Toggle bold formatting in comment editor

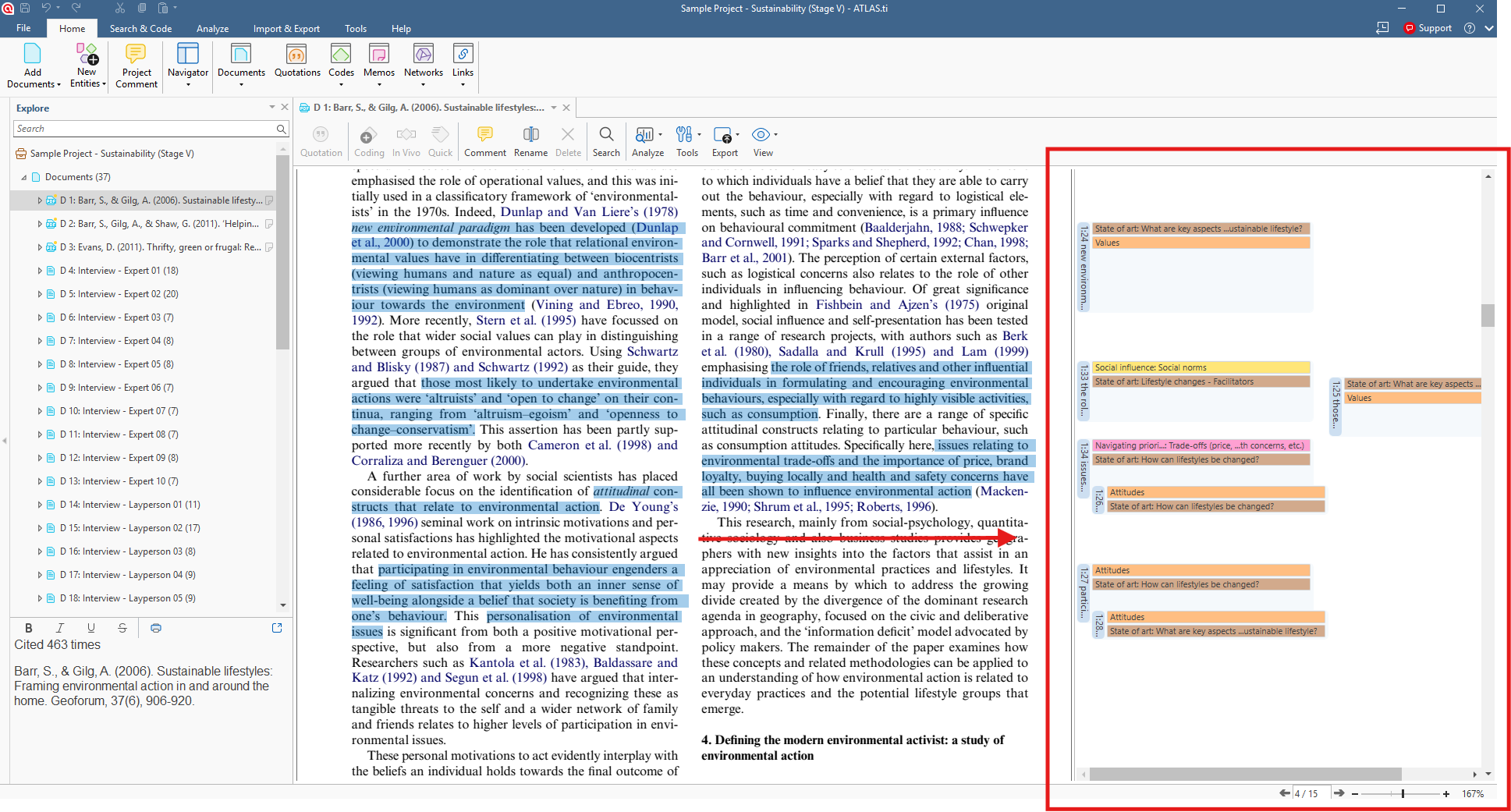click(x=29, y=628)
